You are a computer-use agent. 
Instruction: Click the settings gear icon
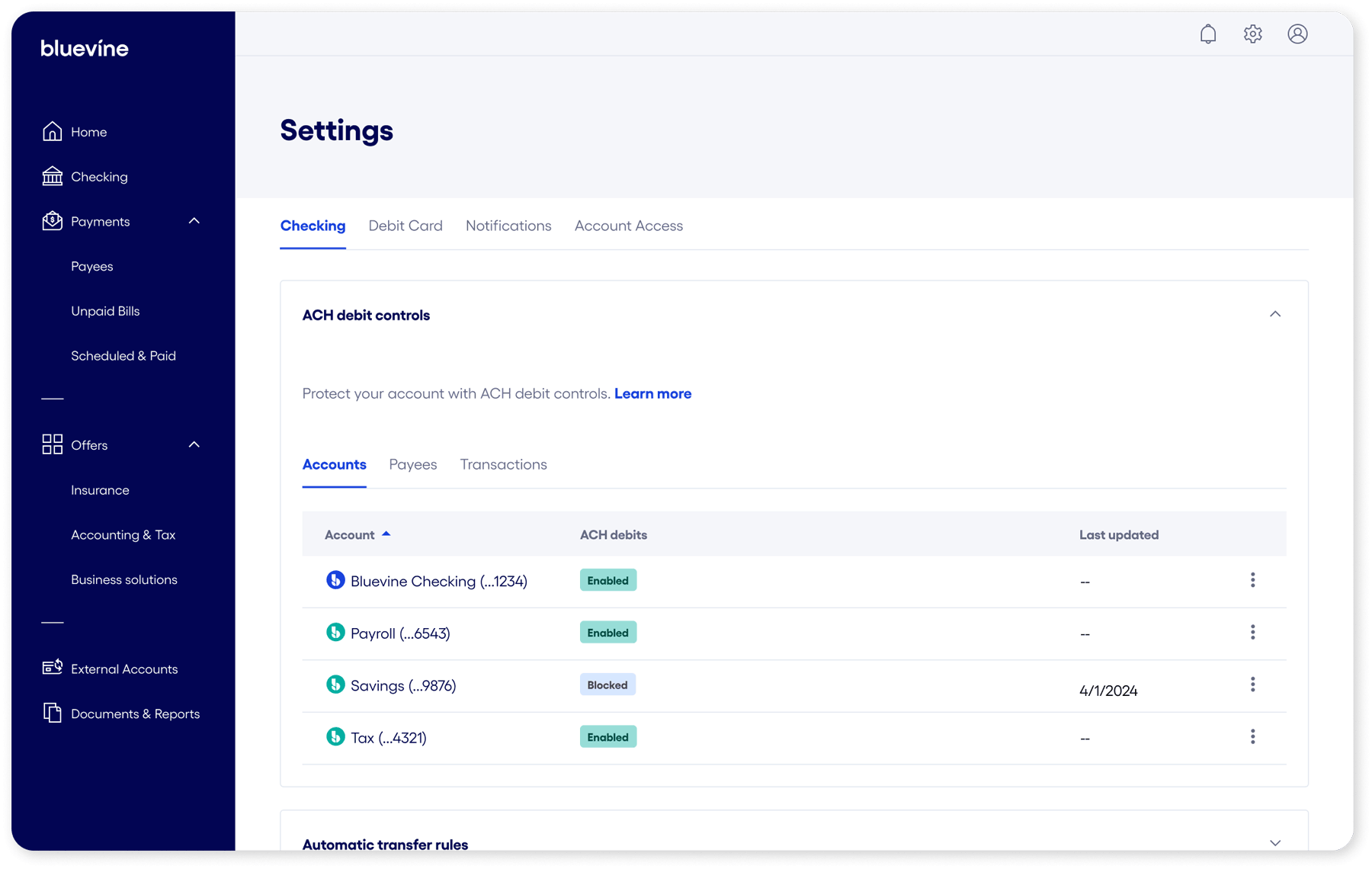[x=1252, y=34]
